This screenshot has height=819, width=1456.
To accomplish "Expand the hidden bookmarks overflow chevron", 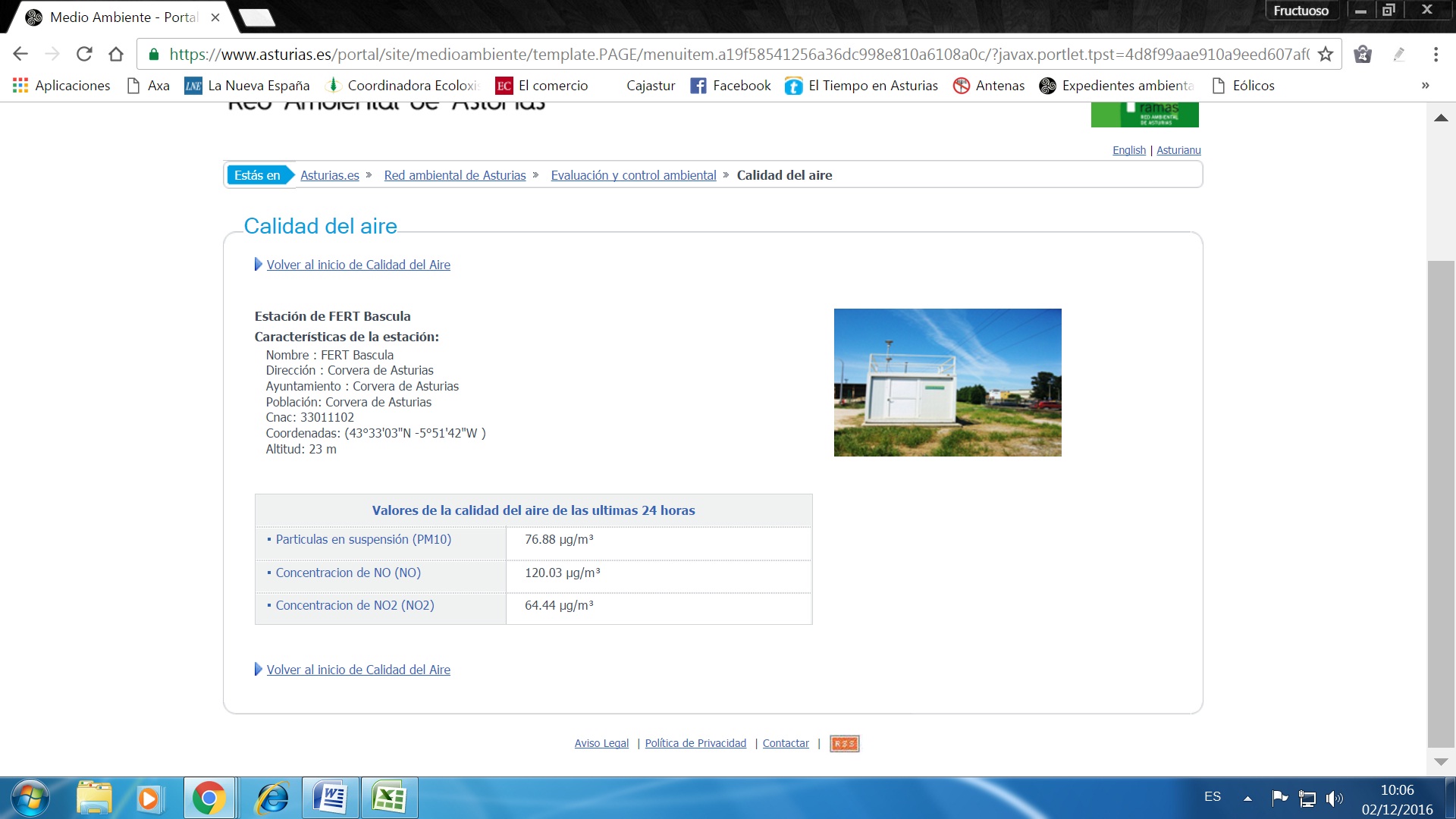I will pyautogui.click(x=1425, y=86).
